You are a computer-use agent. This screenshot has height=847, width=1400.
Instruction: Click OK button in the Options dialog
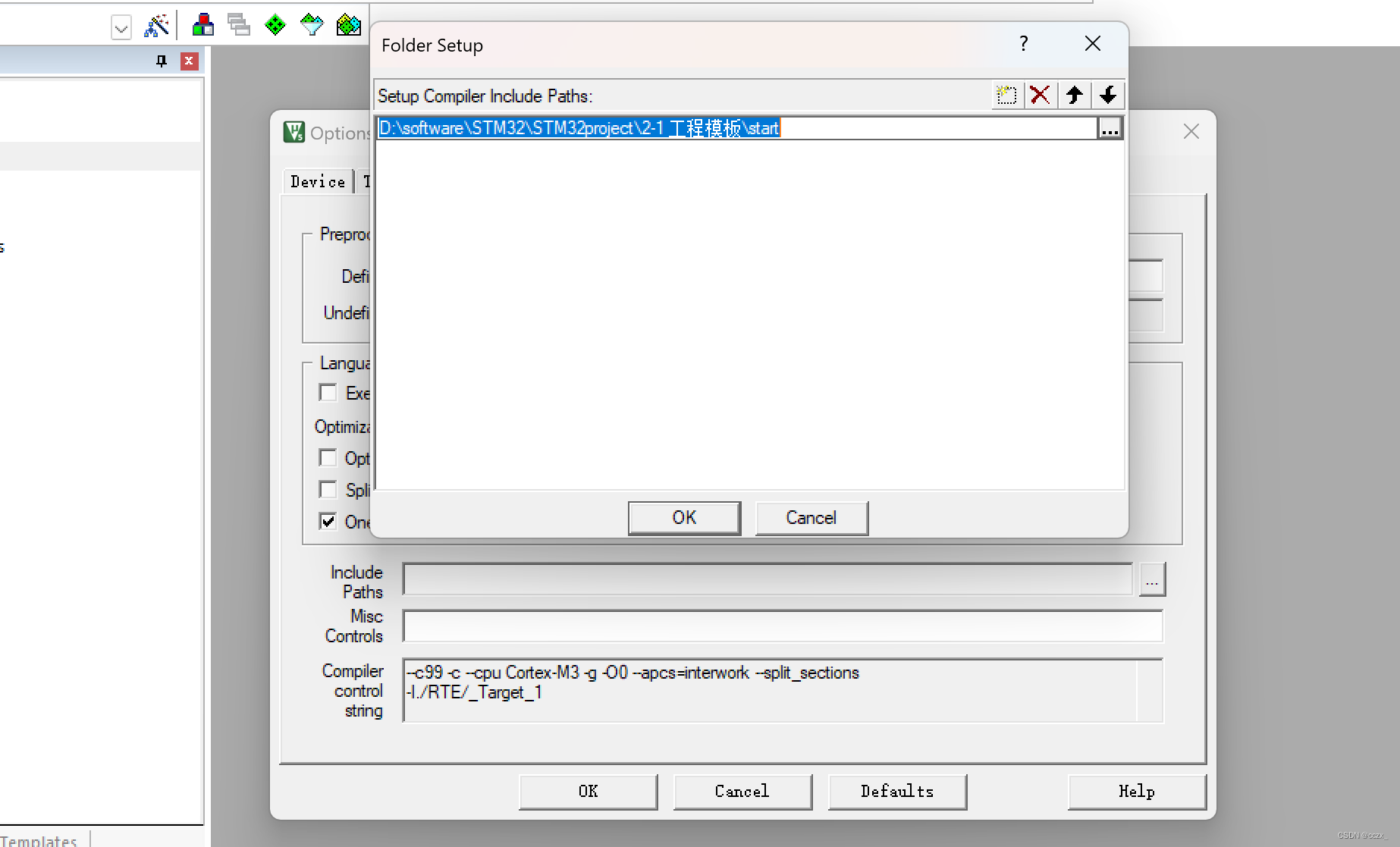pyautogui.click(x=589, y=792)
